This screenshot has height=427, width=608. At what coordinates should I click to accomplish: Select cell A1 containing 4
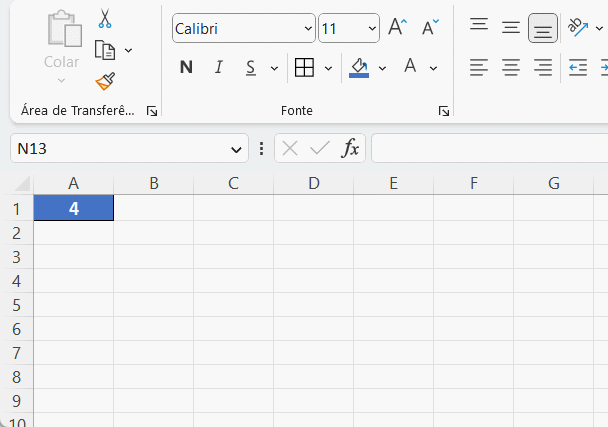tap(74, 208)
